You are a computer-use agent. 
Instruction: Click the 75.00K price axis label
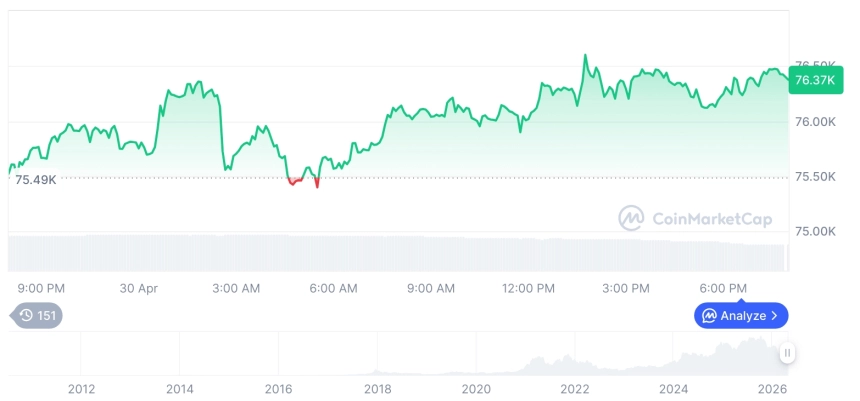tap(814, 231)
